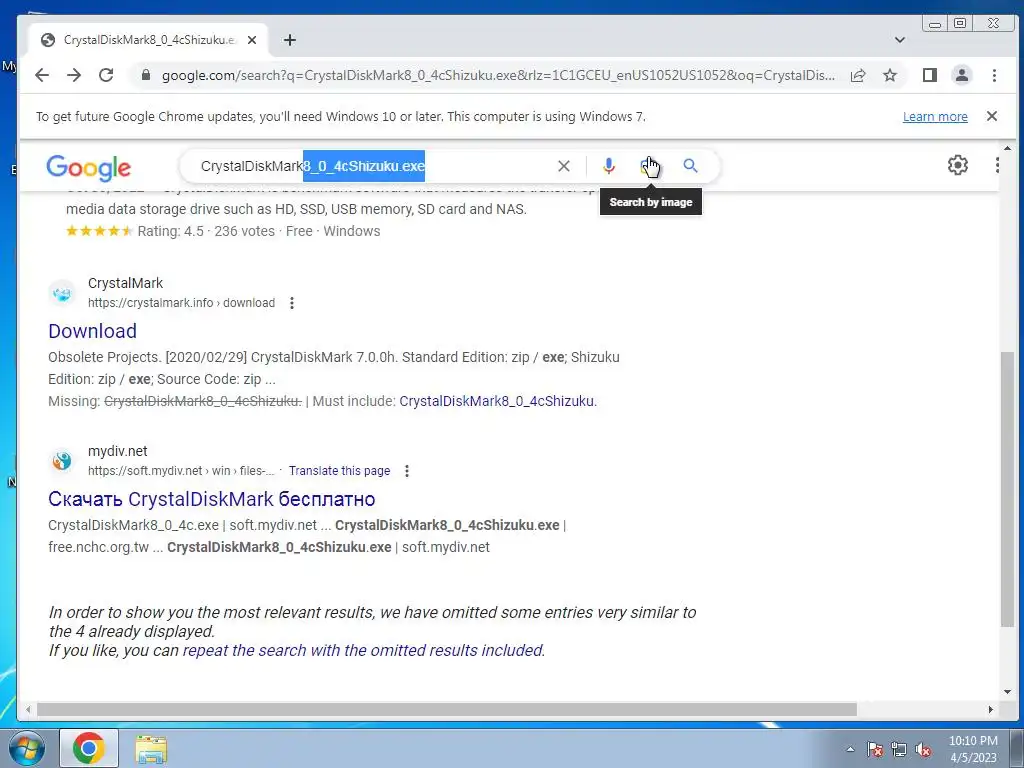This screenshot has width=1024, height=768.
Task: Click the Search by image camera icon
Action: [x=648, y=166]
